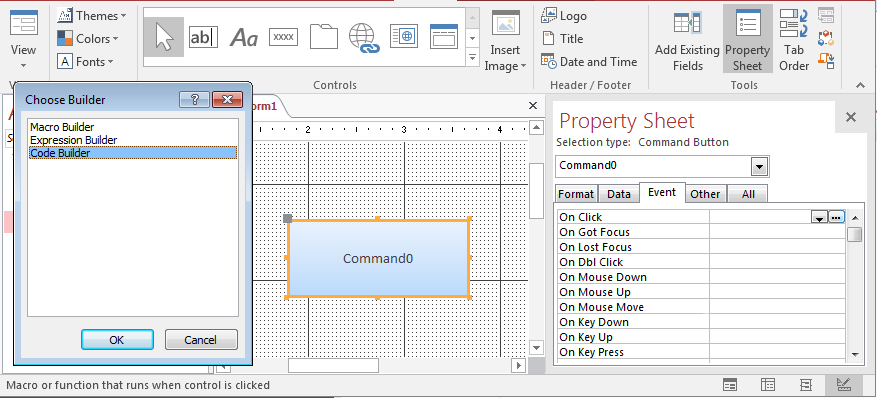The height and width of the screenshot is (398, 877).
Task: Click the On Mouse Down property row
Action: coord(701,277)
